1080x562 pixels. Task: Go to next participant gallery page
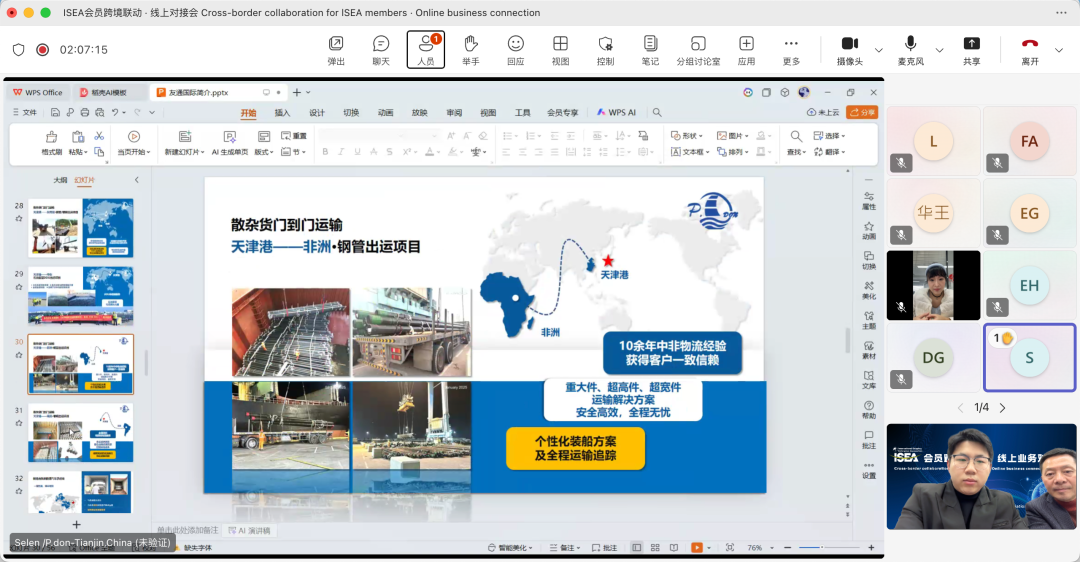pos(1002,408)
